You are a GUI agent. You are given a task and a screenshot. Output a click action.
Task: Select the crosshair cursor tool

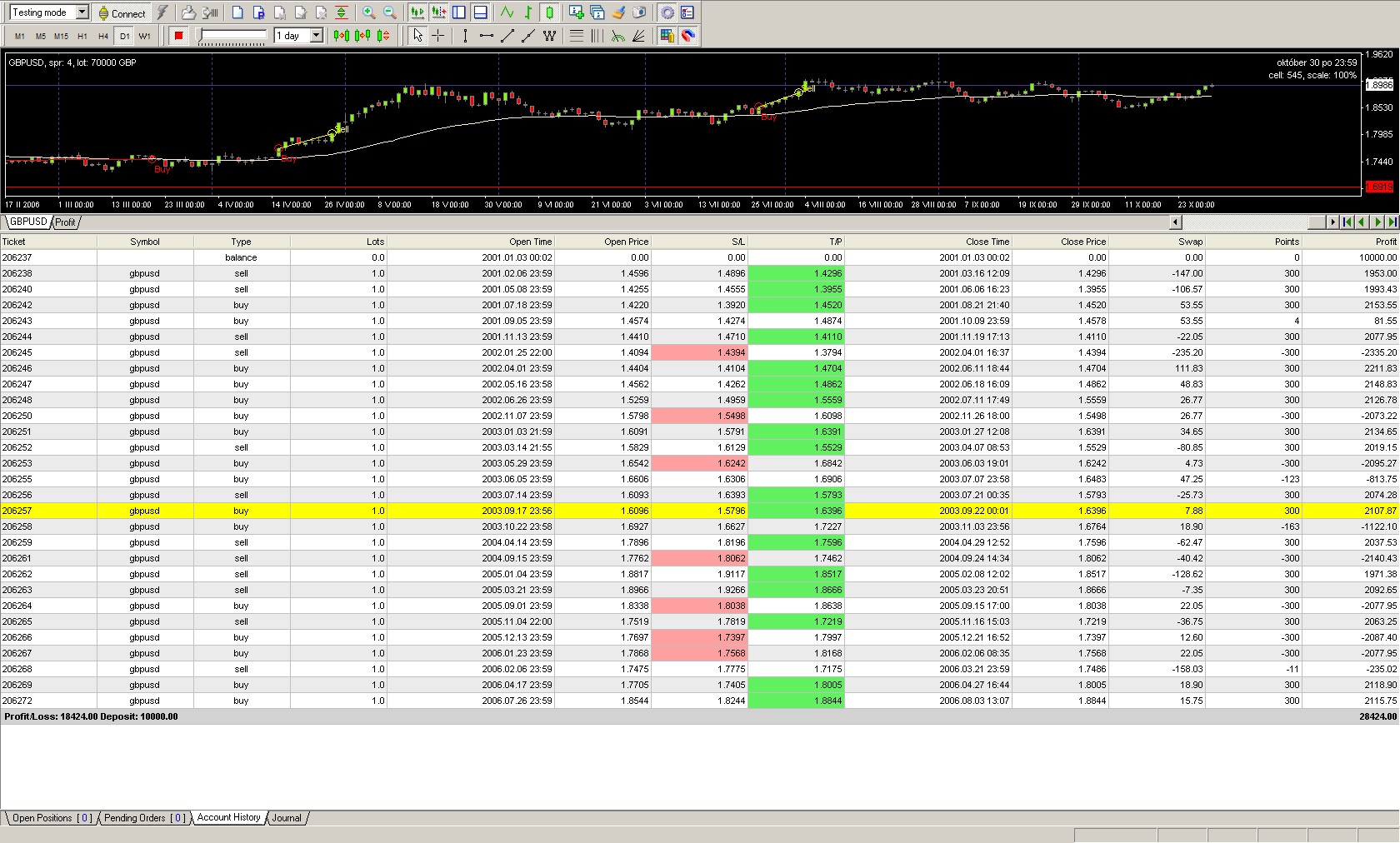coord(438,36)
